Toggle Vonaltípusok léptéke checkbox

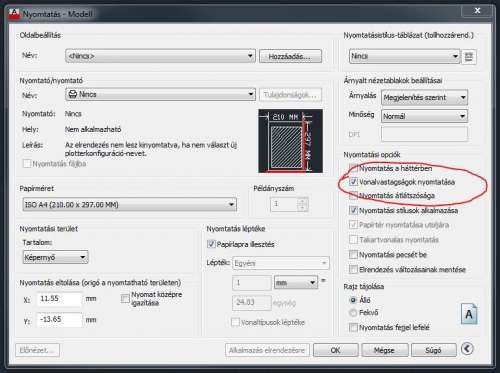235,322
